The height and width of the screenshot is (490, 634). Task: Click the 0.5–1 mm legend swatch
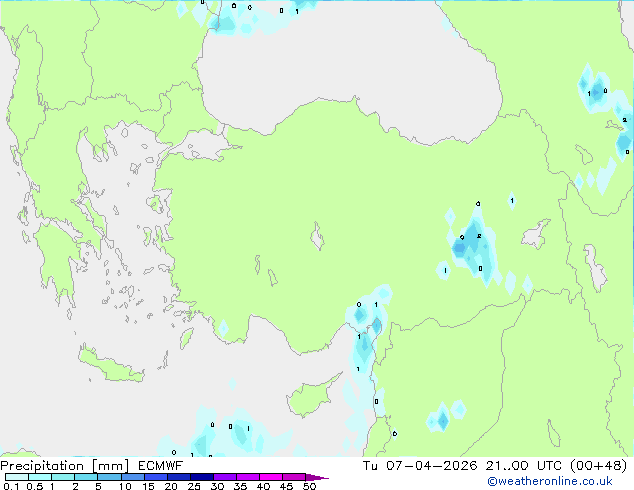(40, 477)
